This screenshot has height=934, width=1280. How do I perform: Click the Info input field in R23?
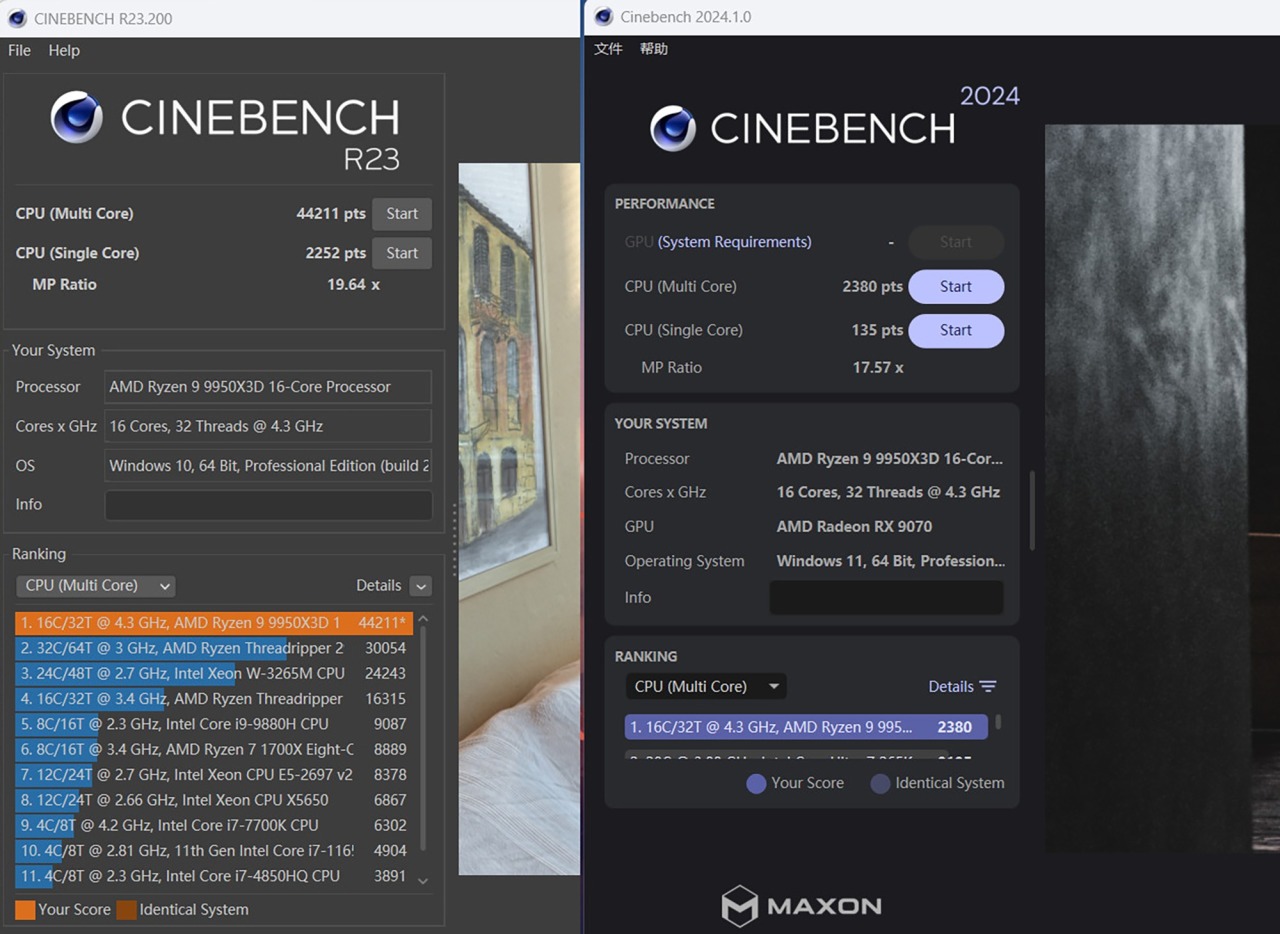pos(268,505)
